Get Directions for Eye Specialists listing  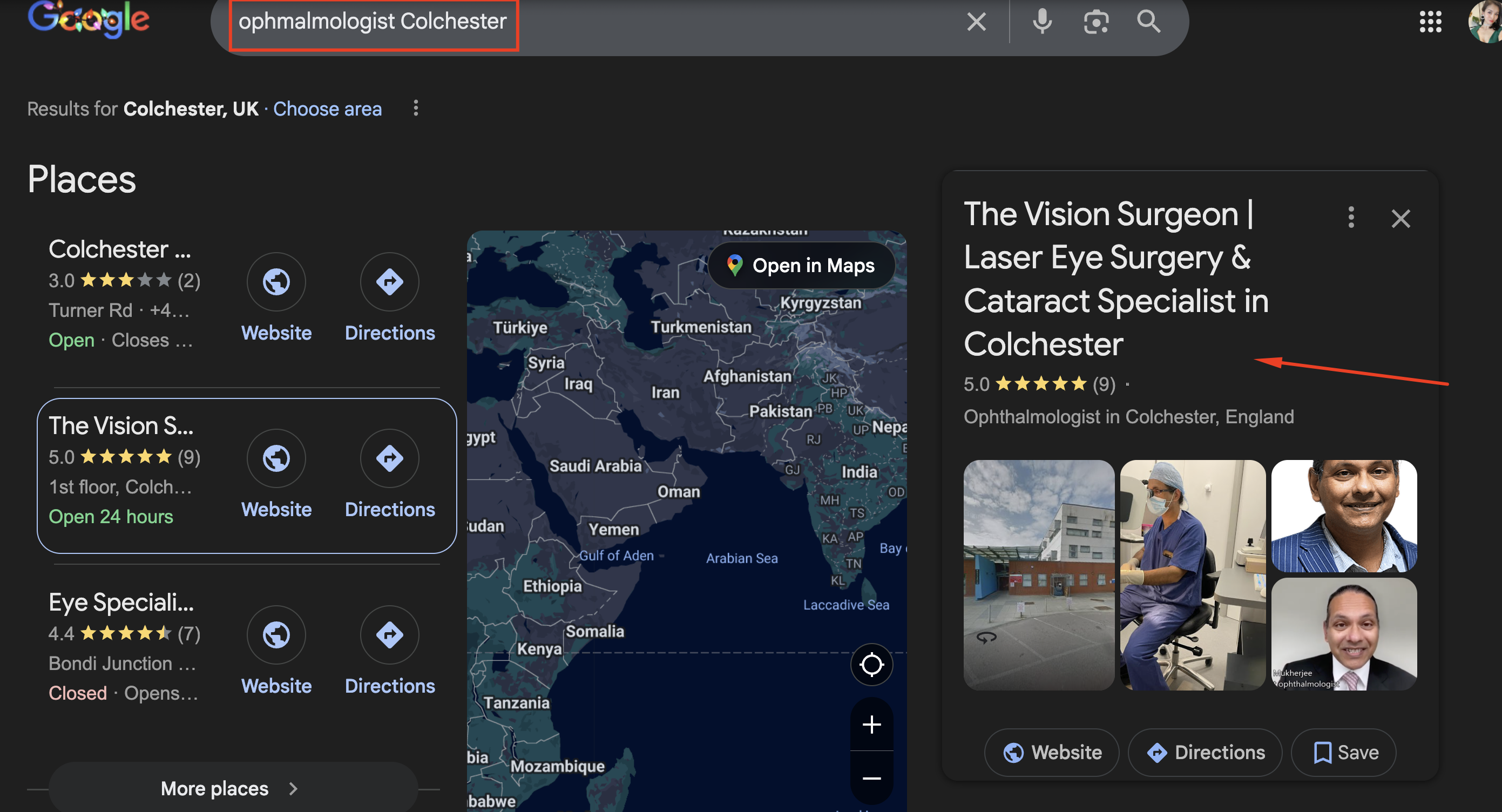389,635
